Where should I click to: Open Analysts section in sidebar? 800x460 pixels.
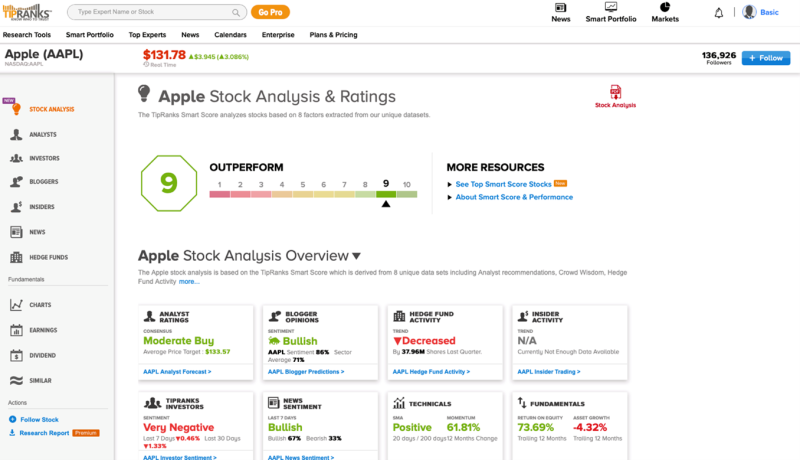[x=43, y=135]
